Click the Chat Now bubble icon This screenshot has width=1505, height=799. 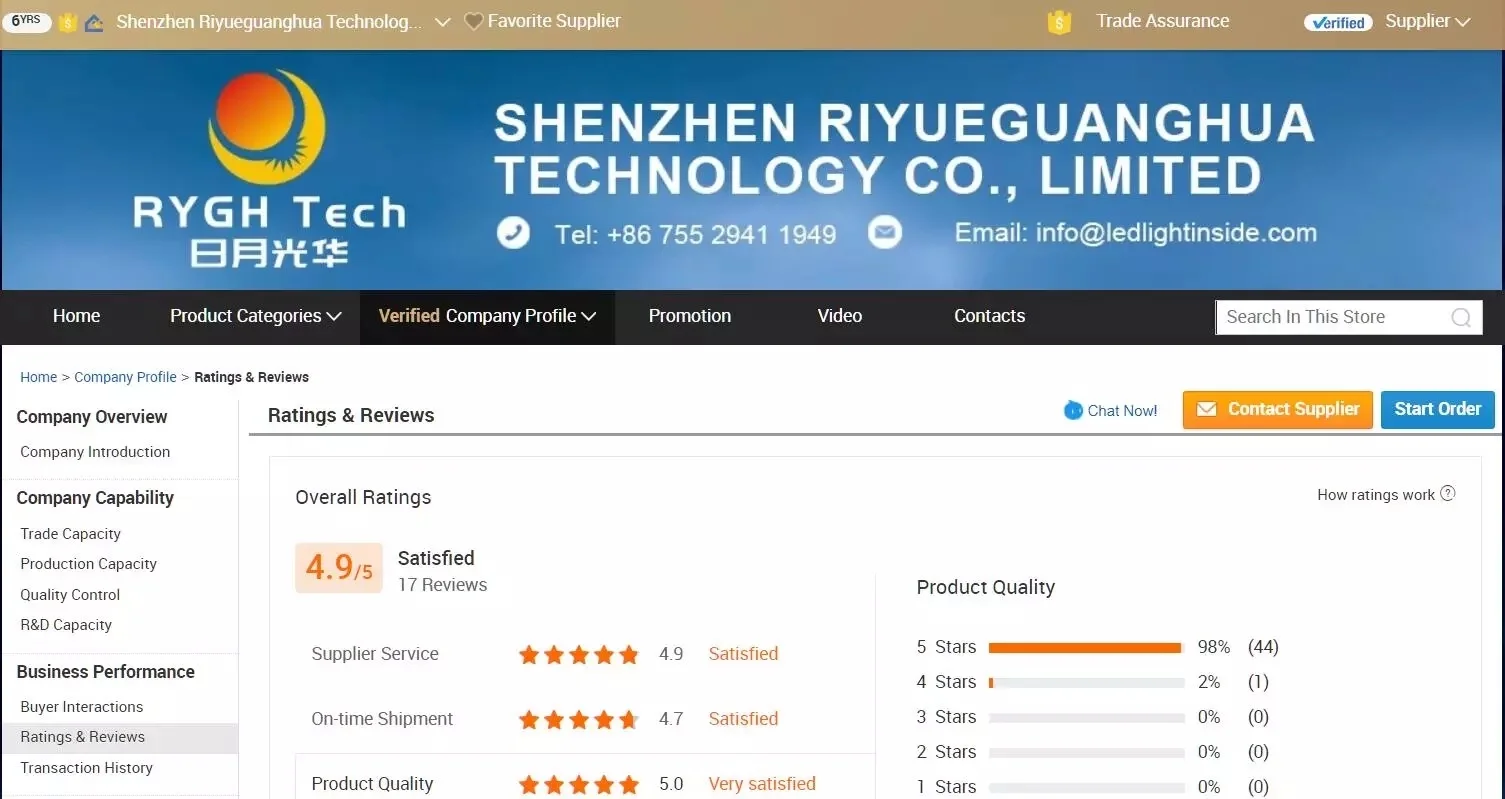point(1073,410)
